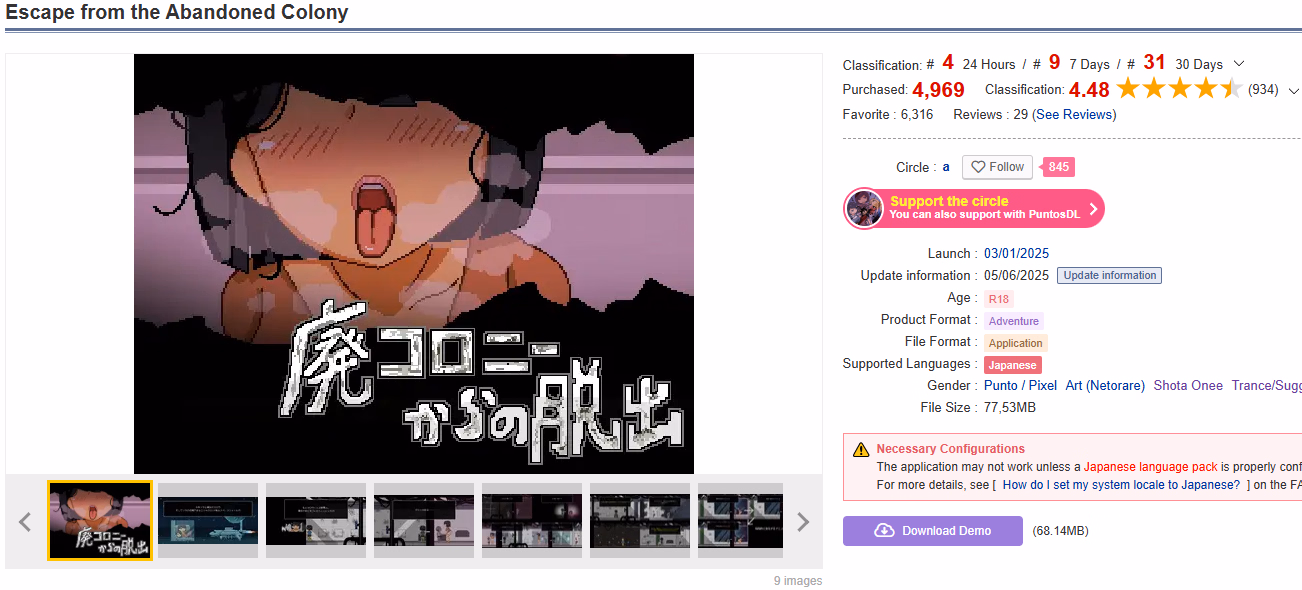Click the Update information button
Viewport: 1302px width, 590px height.
pyautogui.click(x=1109, y=275)
